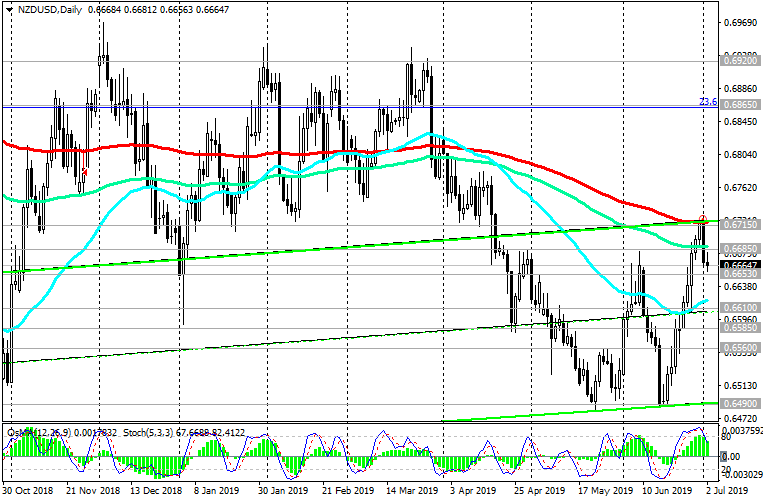
Task: Select the 0.66100 support level label
Action: tap(739, 308)
